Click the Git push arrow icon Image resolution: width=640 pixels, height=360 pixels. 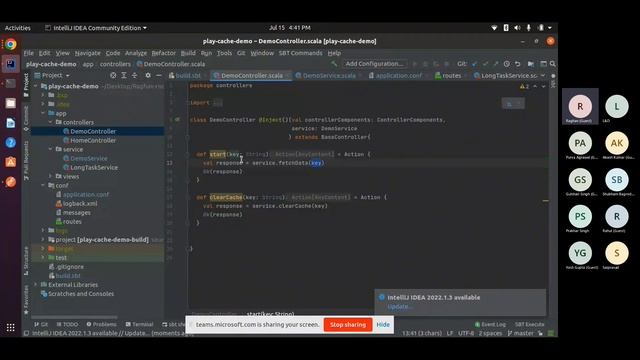click(496, 64)
